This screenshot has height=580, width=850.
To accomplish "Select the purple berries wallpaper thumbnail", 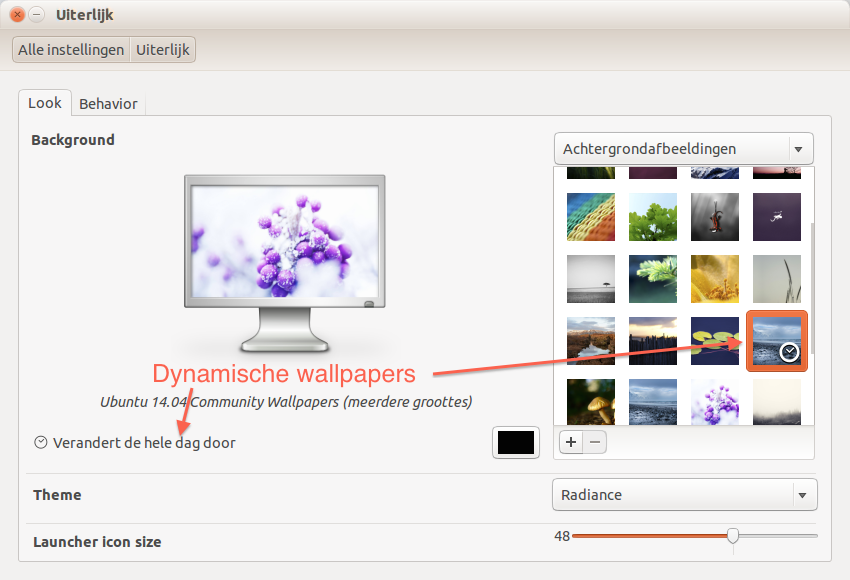I will (x=714, y=402).
